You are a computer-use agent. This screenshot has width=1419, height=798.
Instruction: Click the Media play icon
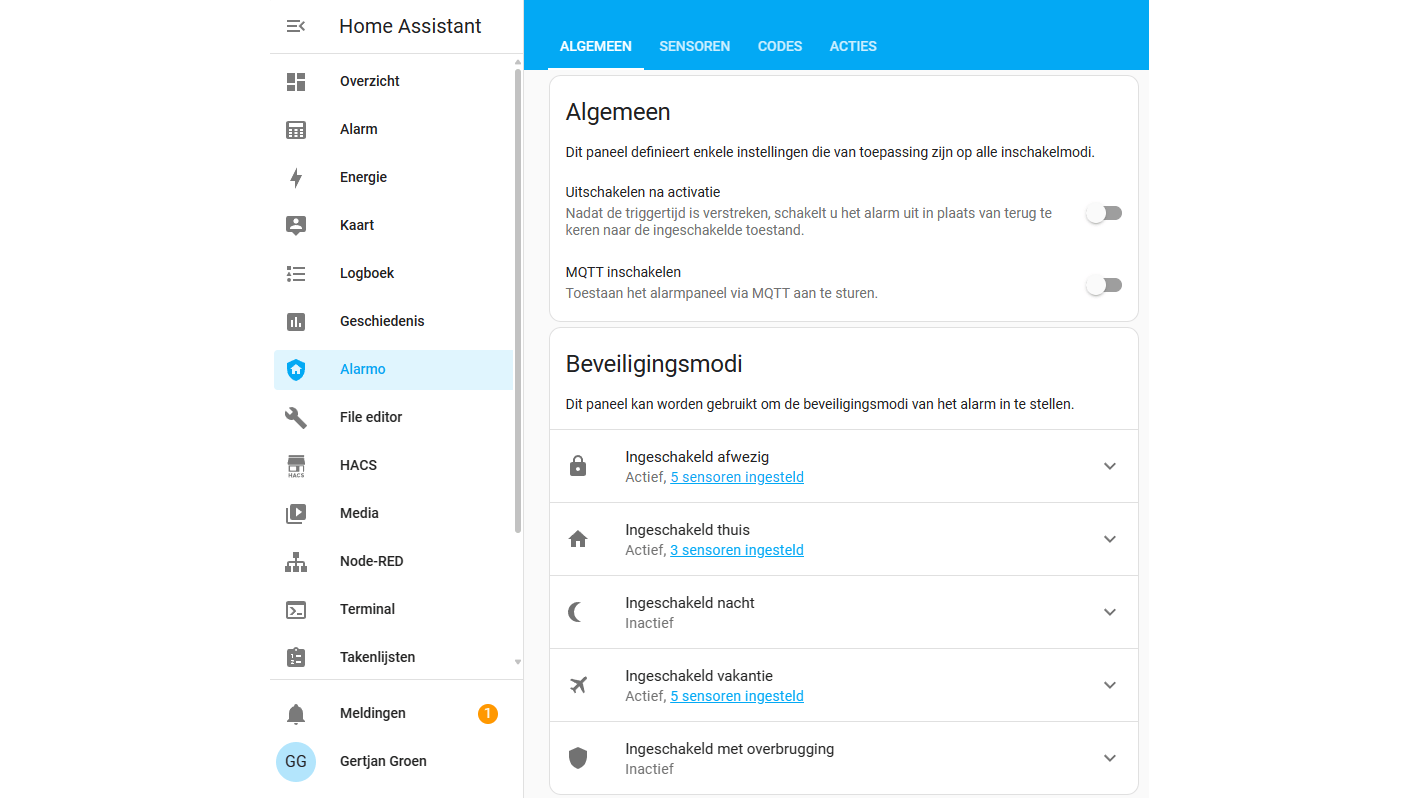point(296,513)
